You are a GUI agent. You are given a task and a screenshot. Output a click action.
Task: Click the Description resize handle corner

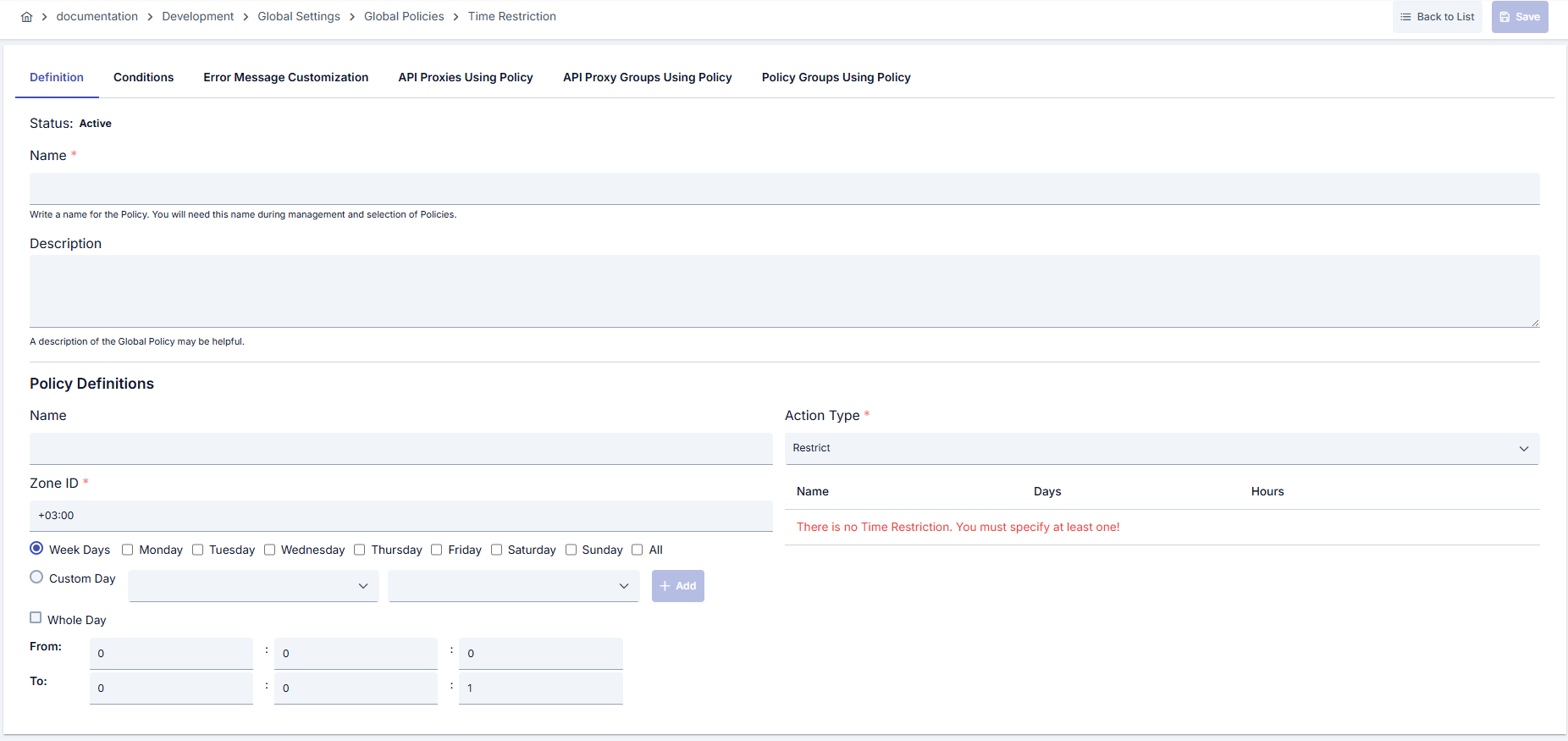tap(1535, 323)
